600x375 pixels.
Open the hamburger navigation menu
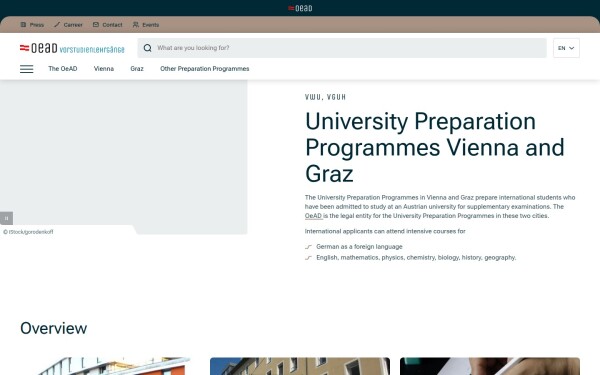[x=26, y=69]
